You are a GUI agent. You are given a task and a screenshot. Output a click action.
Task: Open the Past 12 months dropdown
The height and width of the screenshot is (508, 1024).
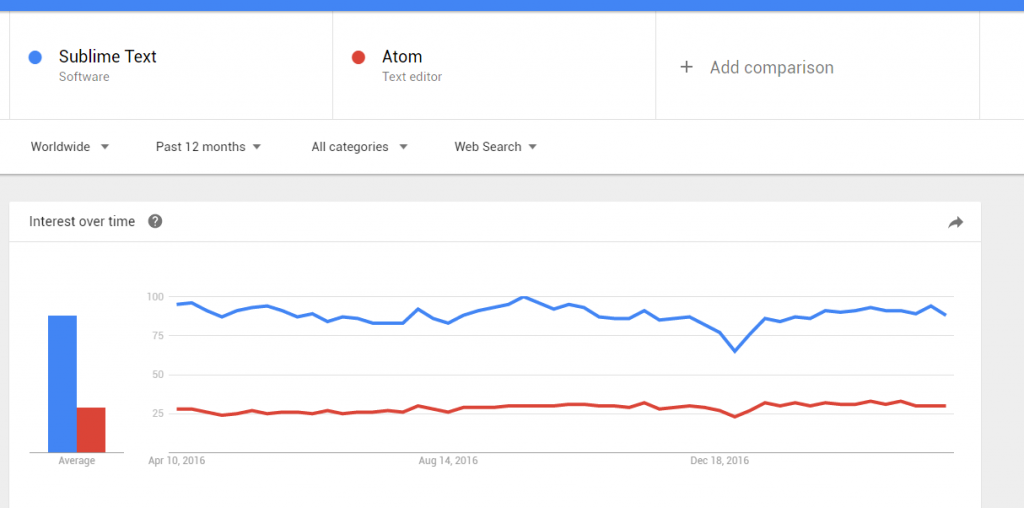click(x=208, y=147)
